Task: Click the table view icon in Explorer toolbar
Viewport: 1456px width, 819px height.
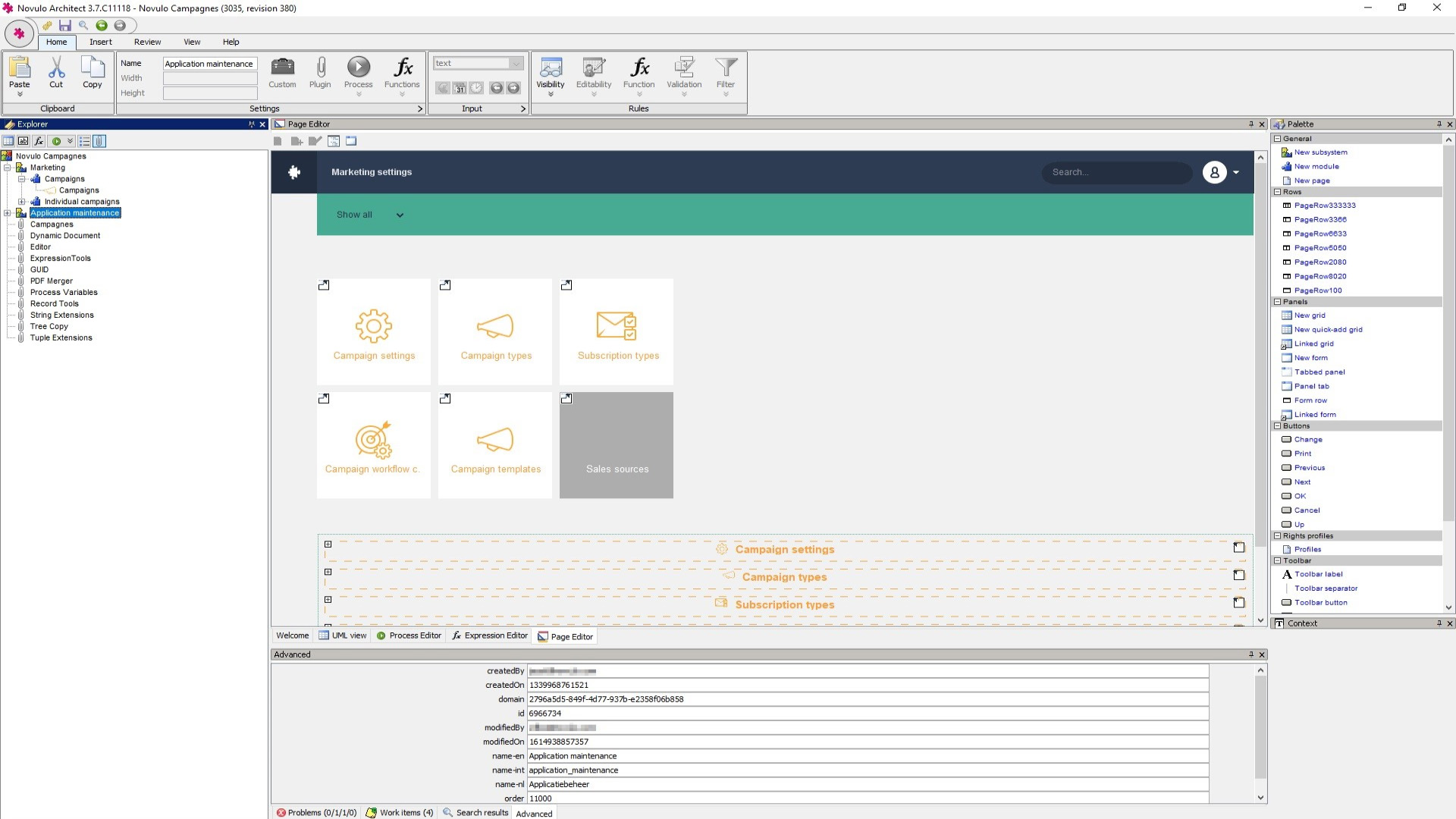Action: [8, 141]
